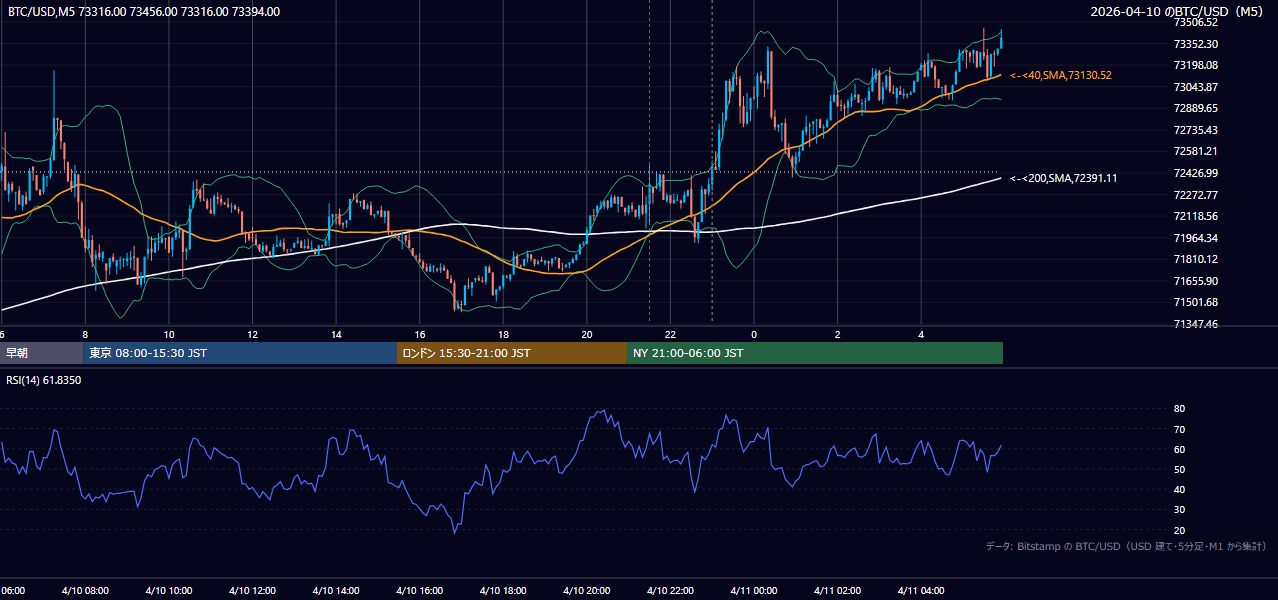Click price chart hour tick 8
Screen dimensions: 1278x600
[86, 335]
